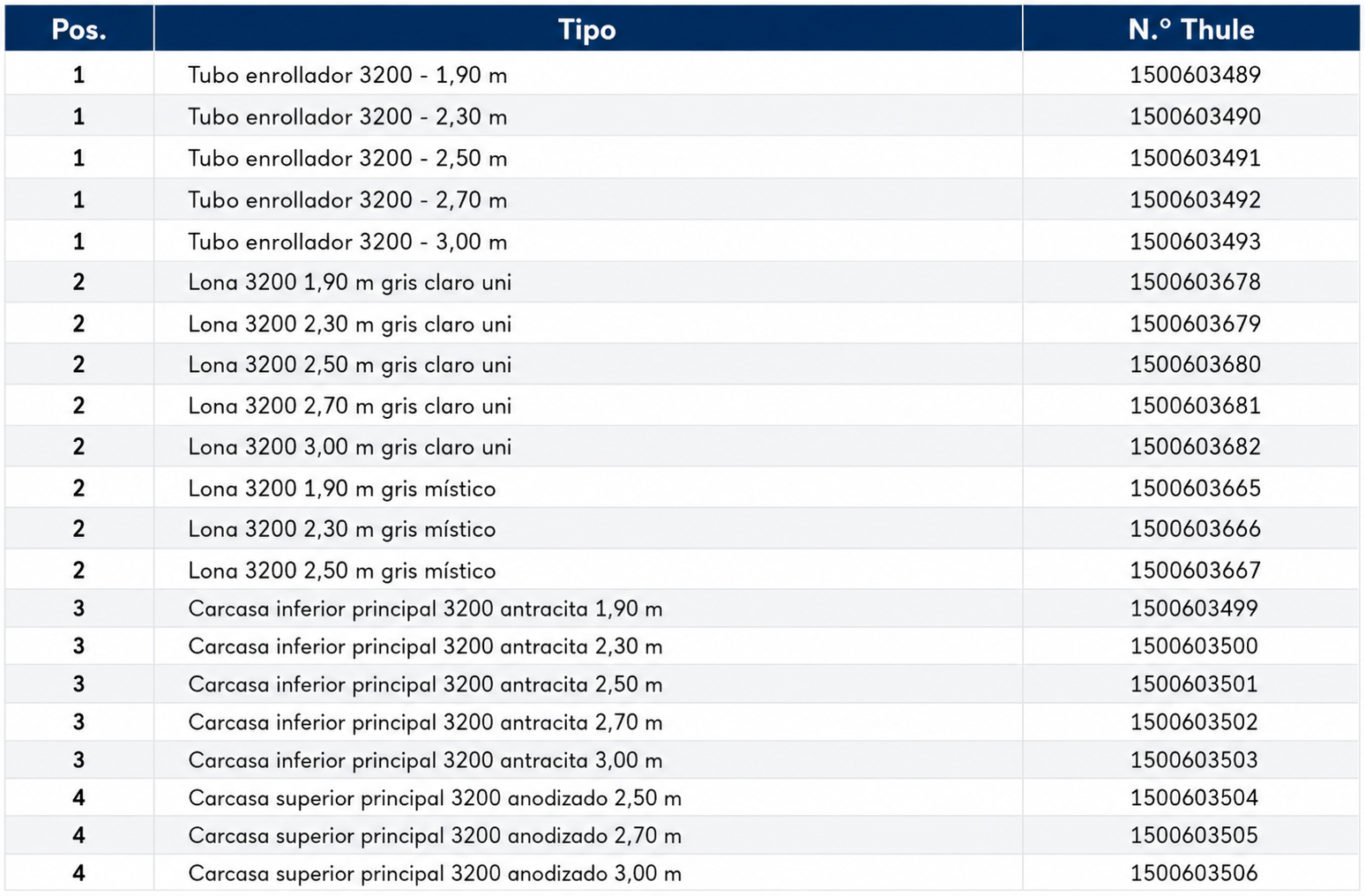This screenshot has height=896, width=1365.
Task: Select 'Tubo enrollador 3200 - 1,90 m'
Action: (347, 75)
